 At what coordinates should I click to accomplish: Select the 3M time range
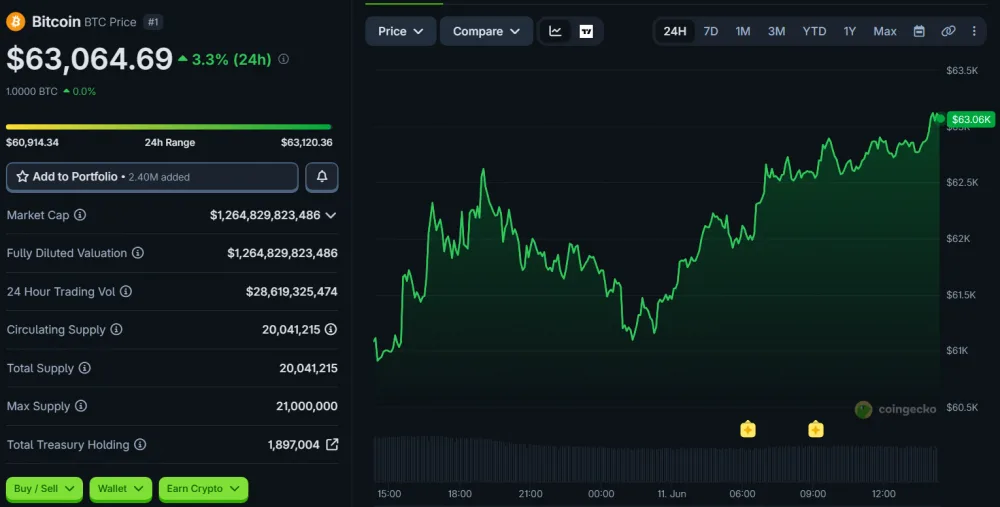click(776, 31)
